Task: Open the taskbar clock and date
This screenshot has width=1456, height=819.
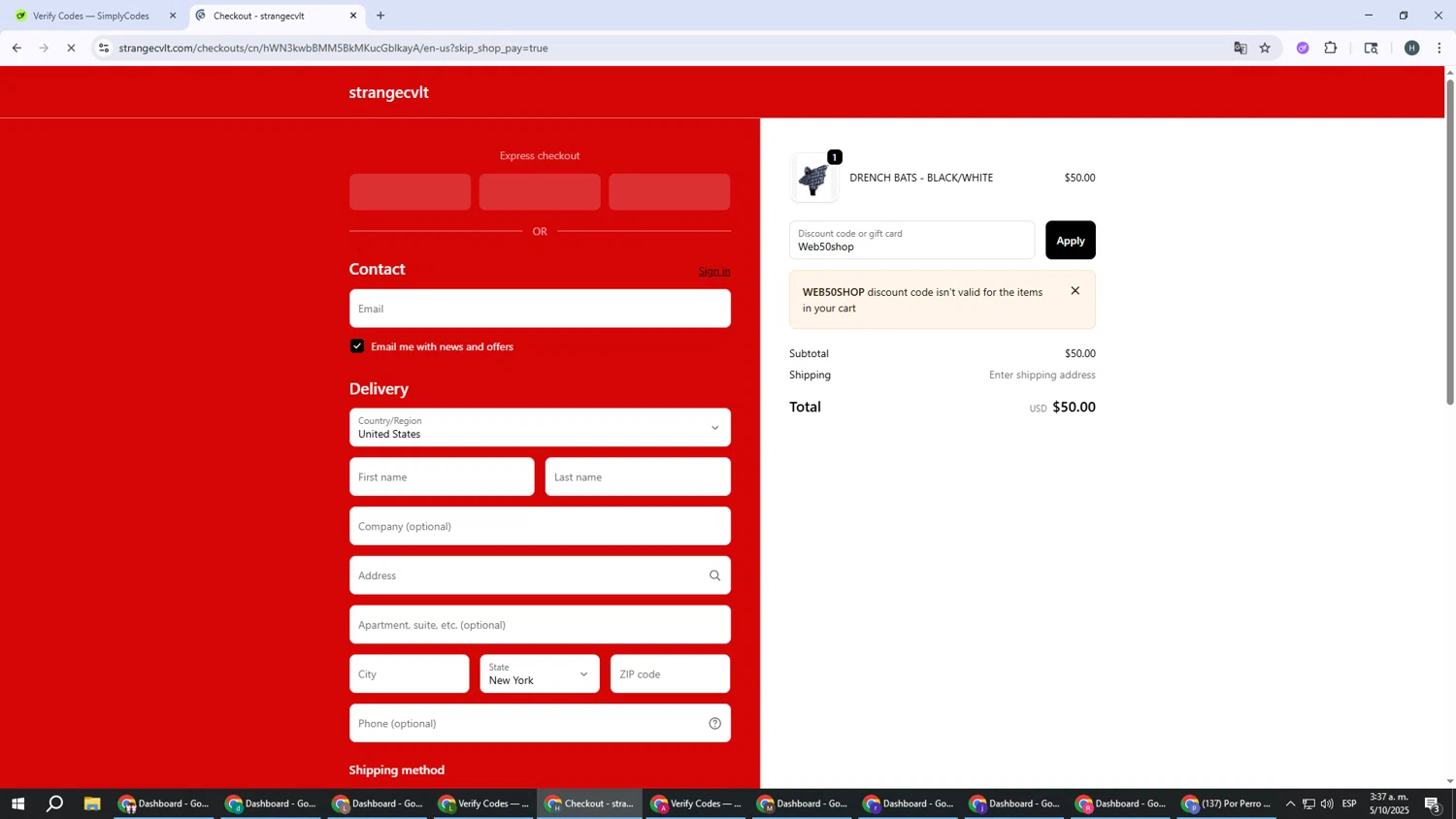Action: pyautogui.click(x=1389, y=803)
